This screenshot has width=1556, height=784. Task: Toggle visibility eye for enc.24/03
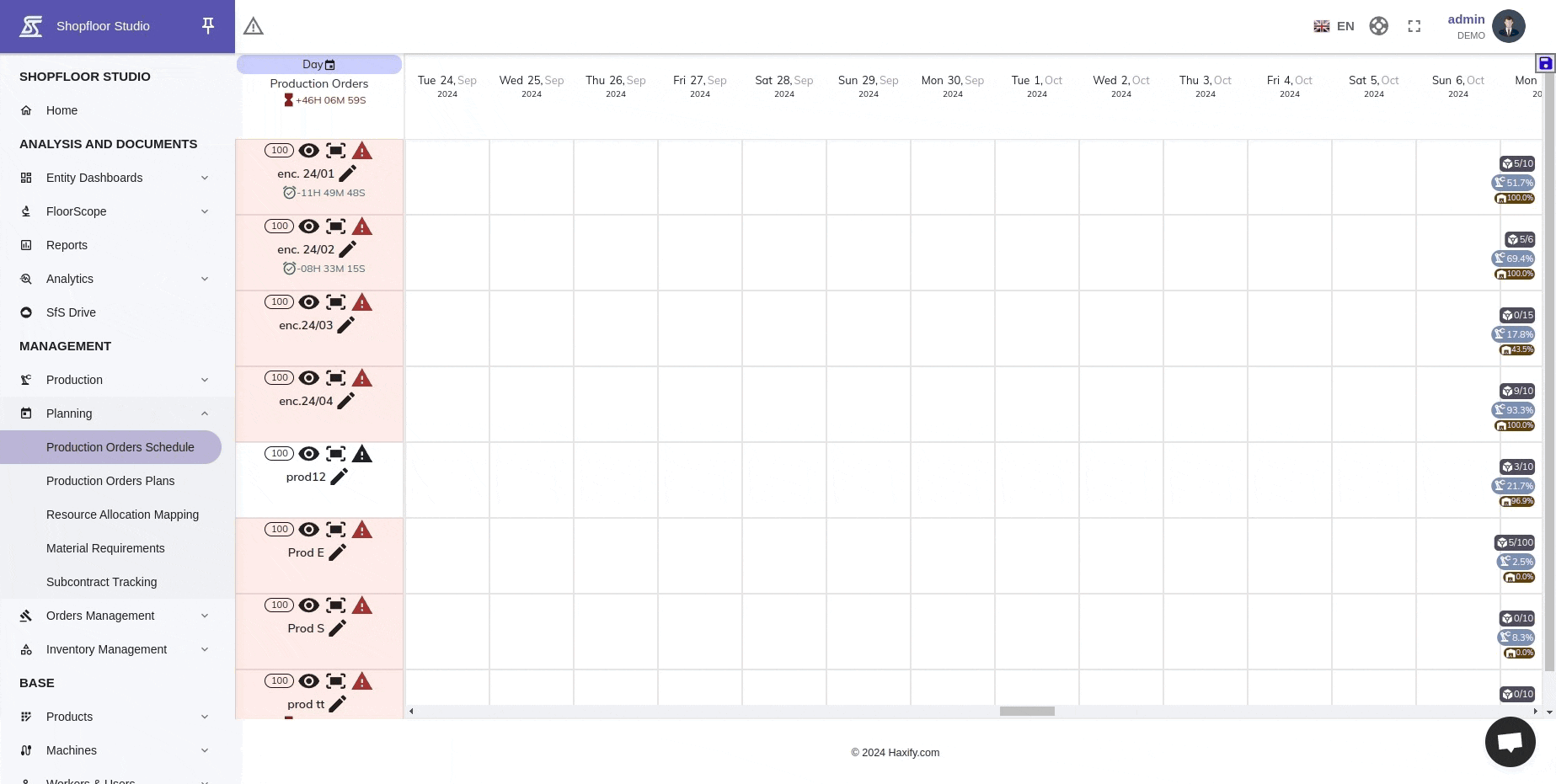coord(309,302)
